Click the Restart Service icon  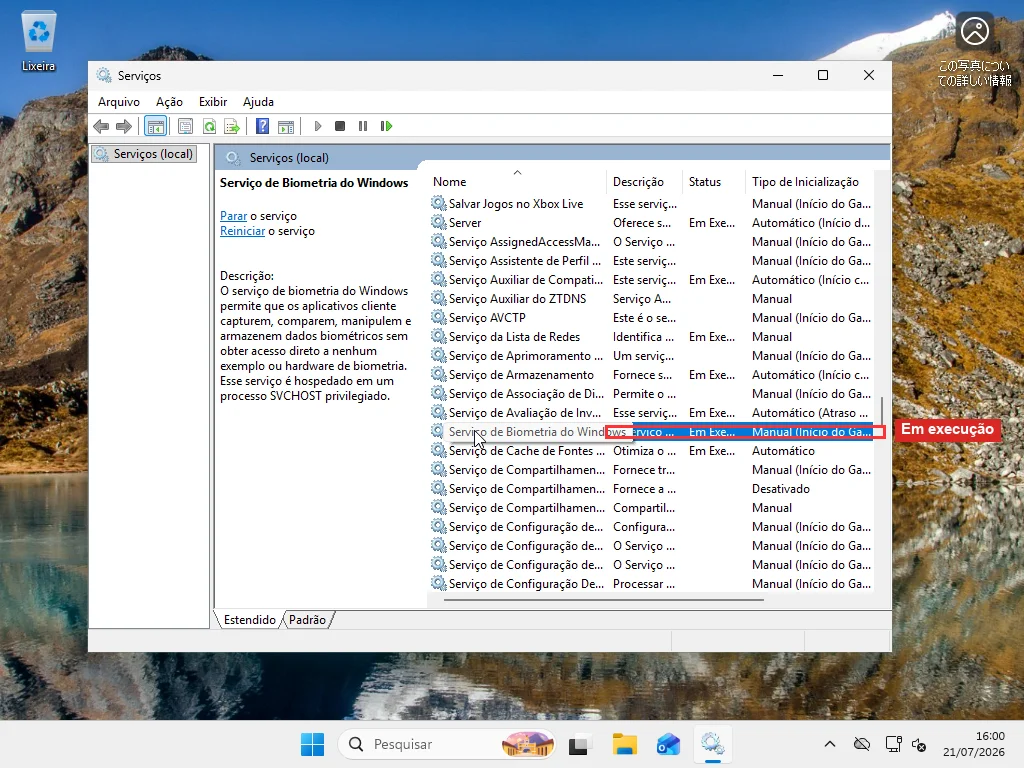click(x=387, y=126)
